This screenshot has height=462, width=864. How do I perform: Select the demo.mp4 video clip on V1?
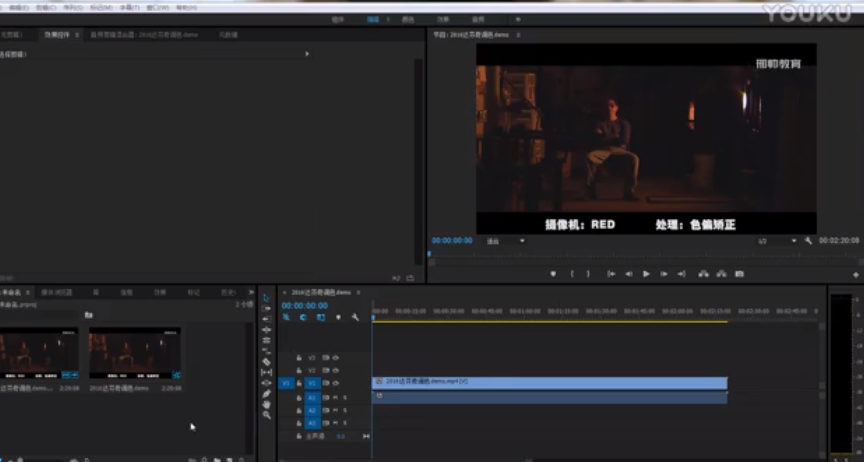tap(550, 383)
